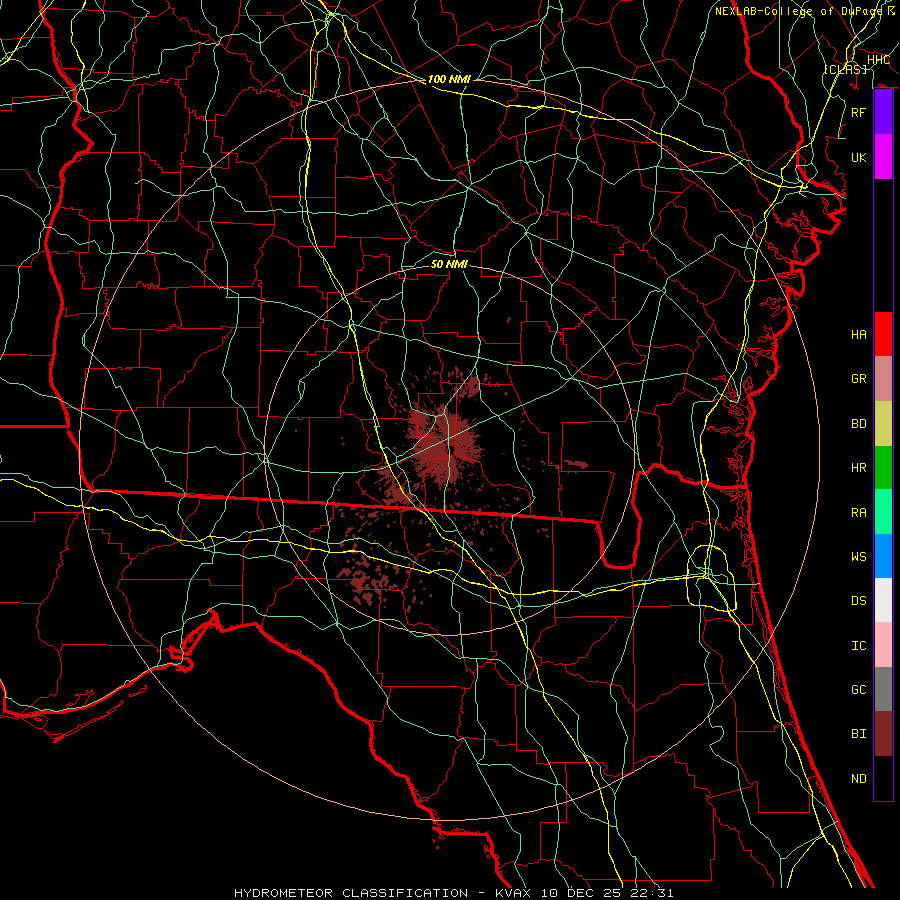The height and width of the screenshot is (900, 900).
Task: Click the RA legend label
Action: [859, 513]
